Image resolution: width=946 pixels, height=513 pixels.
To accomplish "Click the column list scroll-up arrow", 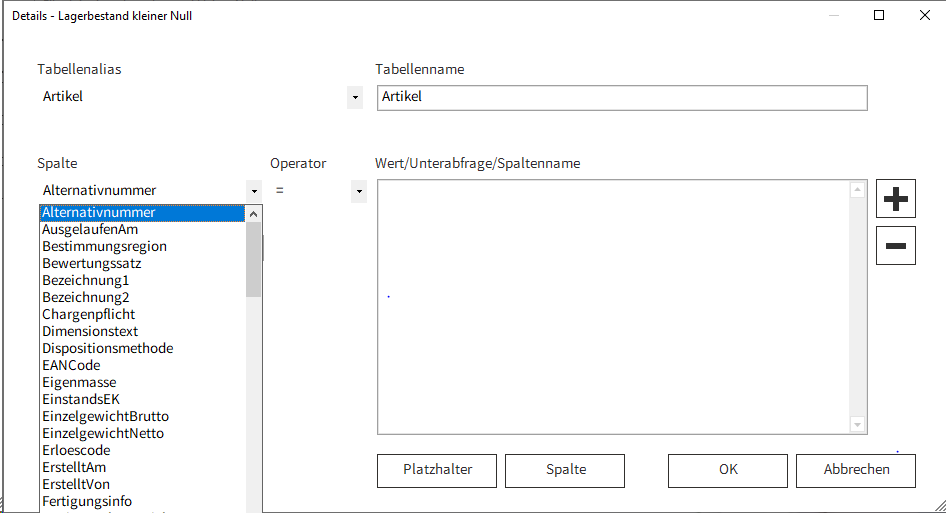I will click(253, 214).
